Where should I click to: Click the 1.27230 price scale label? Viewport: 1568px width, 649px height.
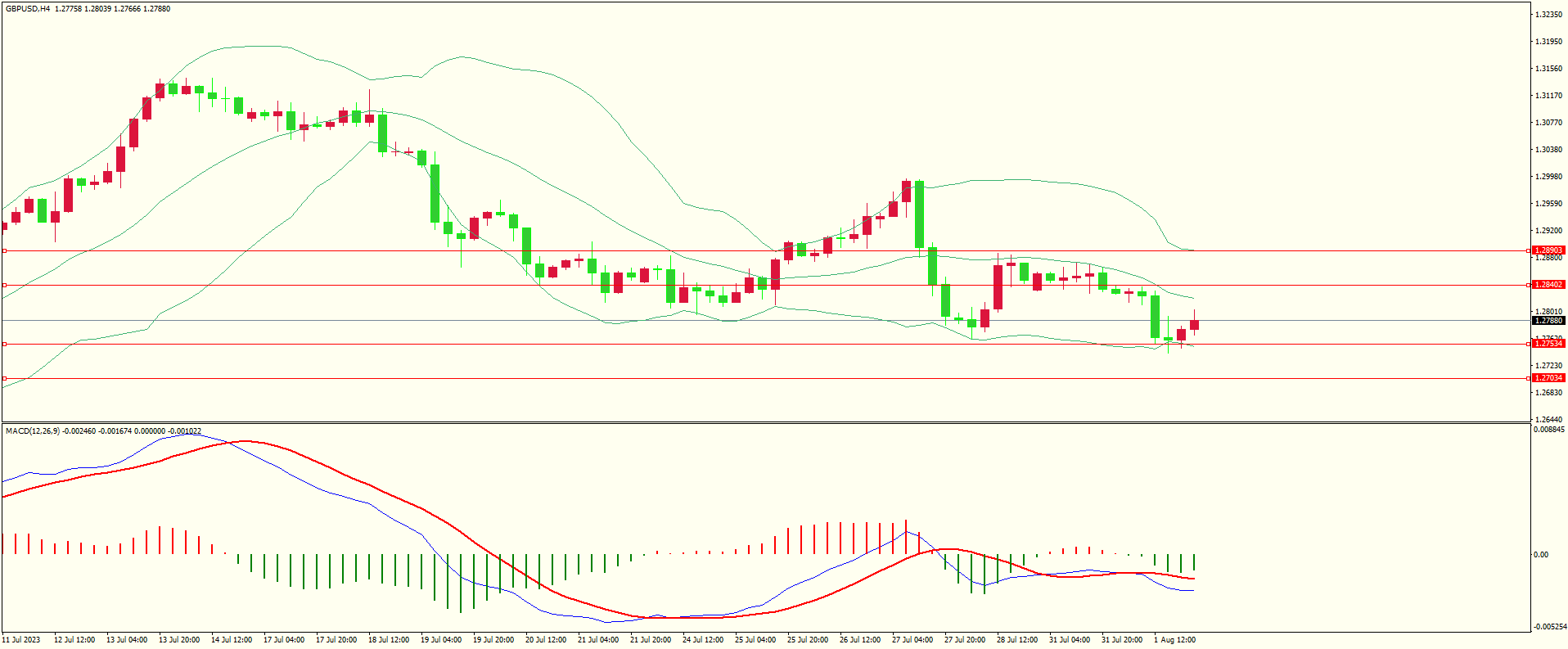click(x=1548, y=366)
